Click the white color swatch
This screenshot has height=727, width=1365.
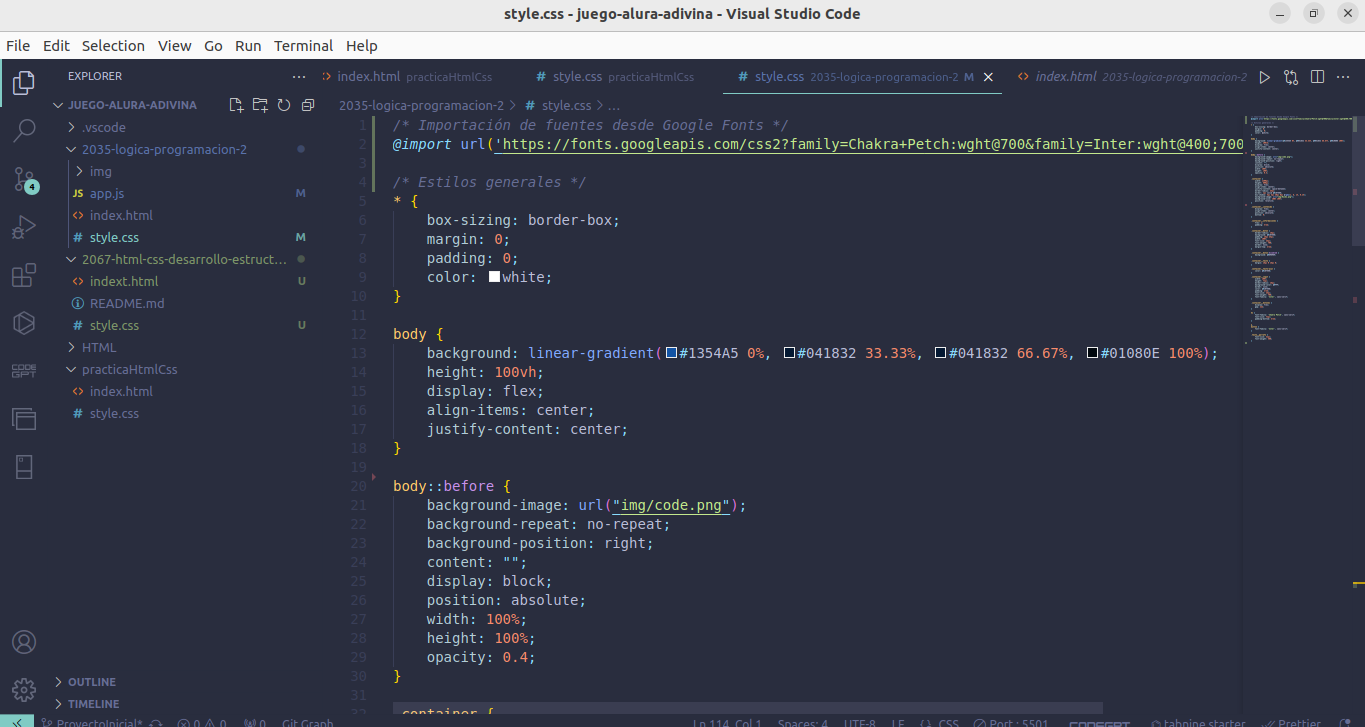pyautogui.click(x=494, y=277)
